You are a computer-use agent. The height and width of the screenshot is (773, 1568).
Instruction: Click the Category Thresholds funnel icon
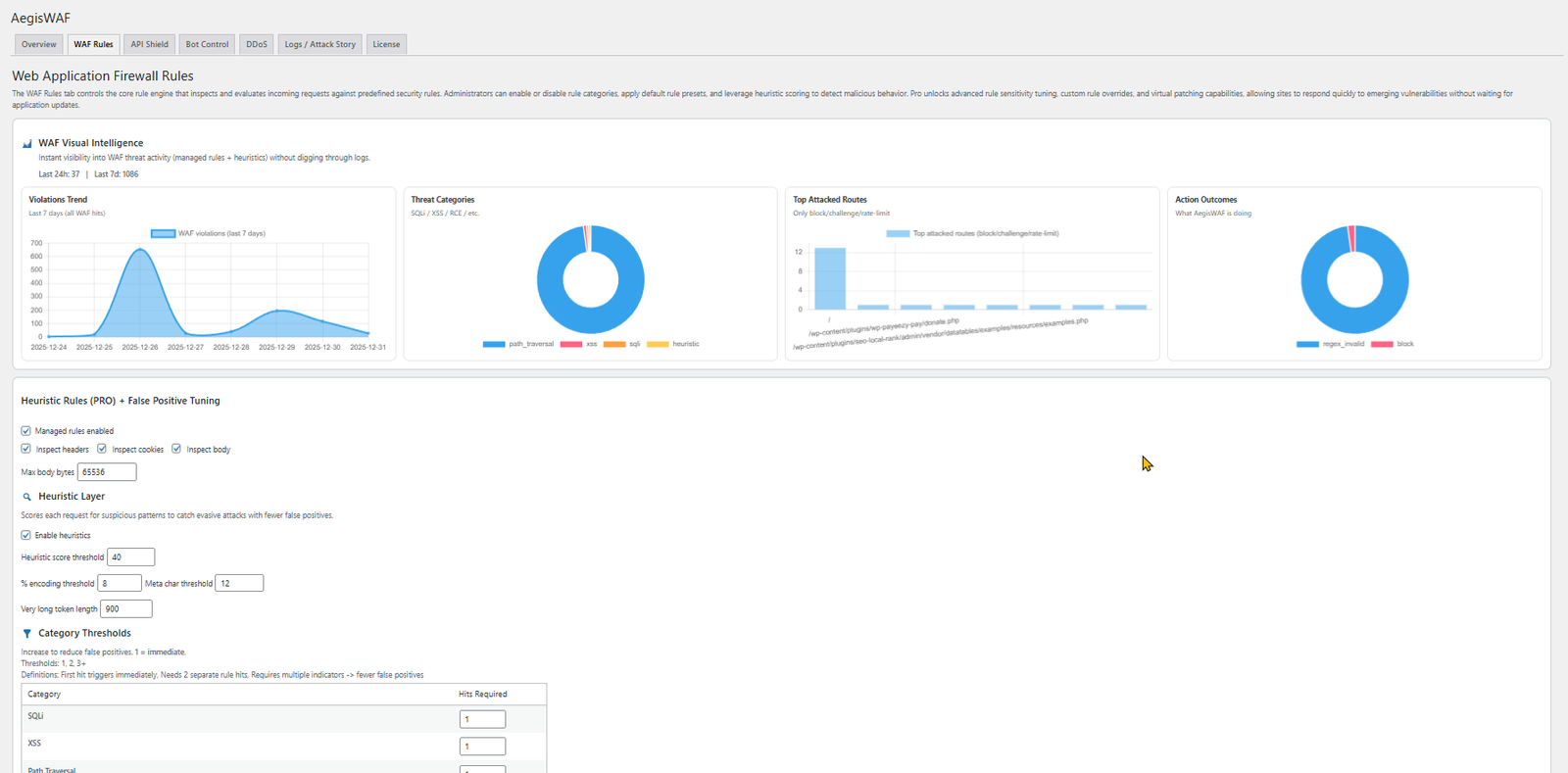coord(27,634)
